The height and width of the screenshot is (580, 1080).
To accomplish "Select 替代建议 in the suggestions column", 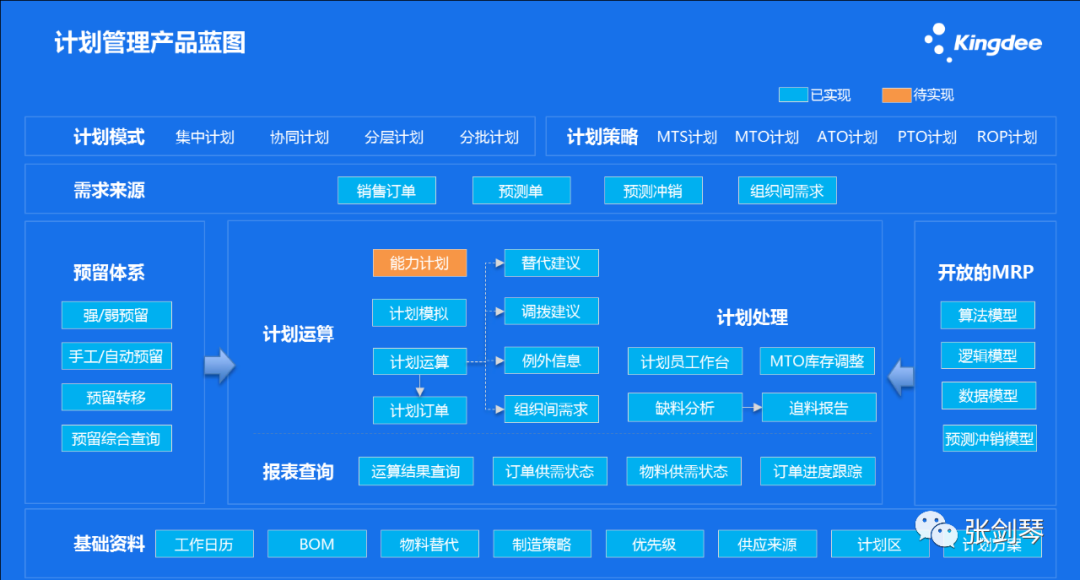I will (x=551, y=263).
